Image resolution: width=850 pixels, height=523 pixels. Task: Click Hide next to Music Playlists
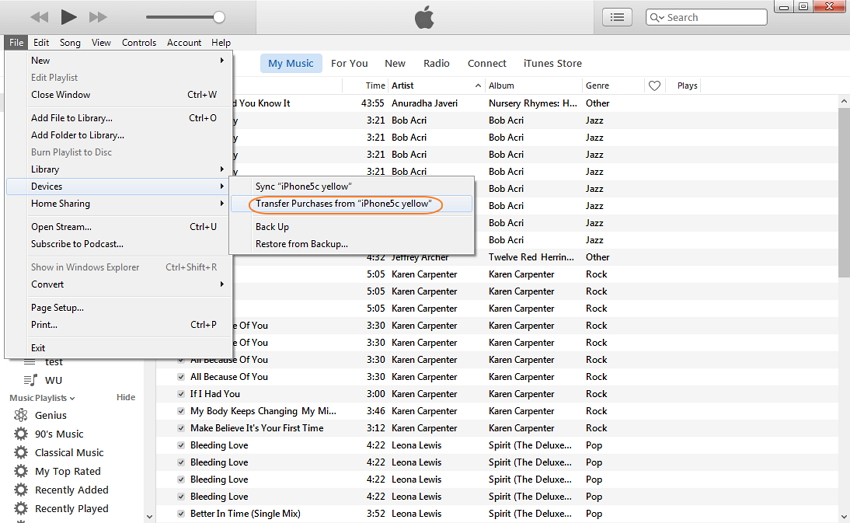tap(125, 397)
